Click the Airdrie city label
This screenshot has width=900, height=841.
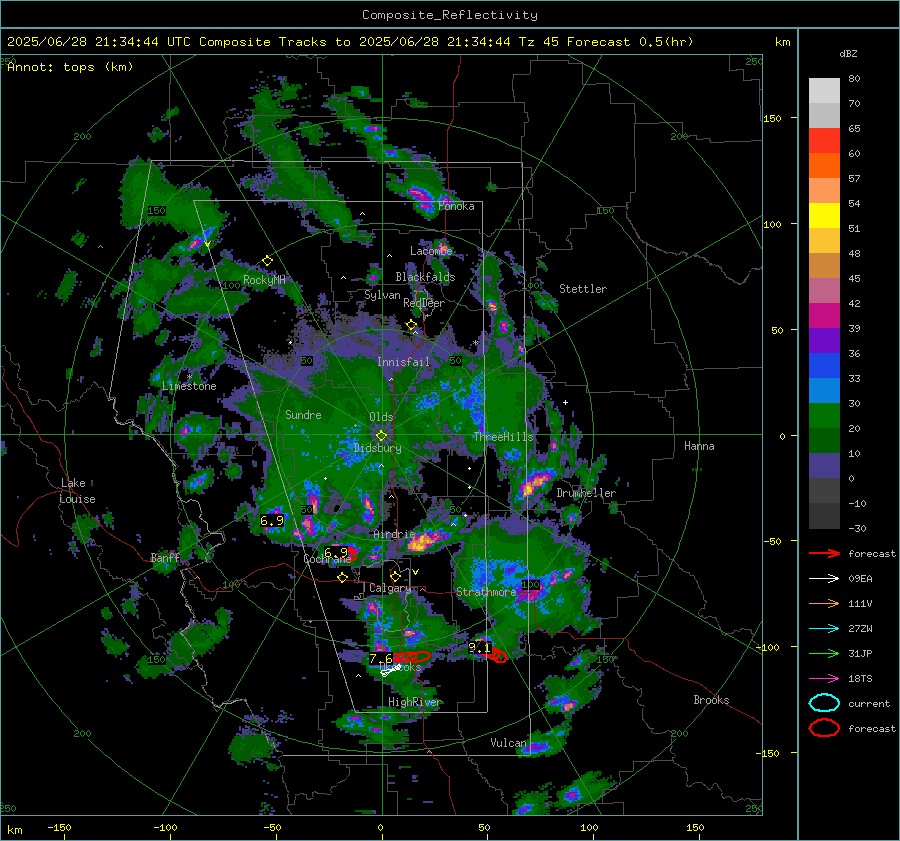[394, 534]
